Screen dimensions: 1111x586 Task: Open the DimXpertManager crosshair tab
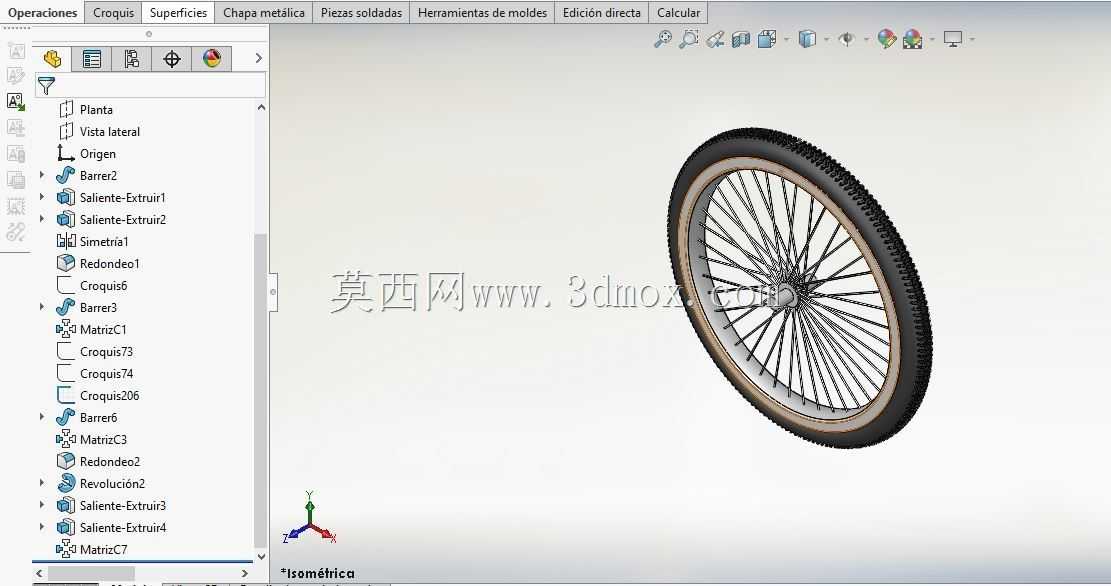[x=171, y=59]
